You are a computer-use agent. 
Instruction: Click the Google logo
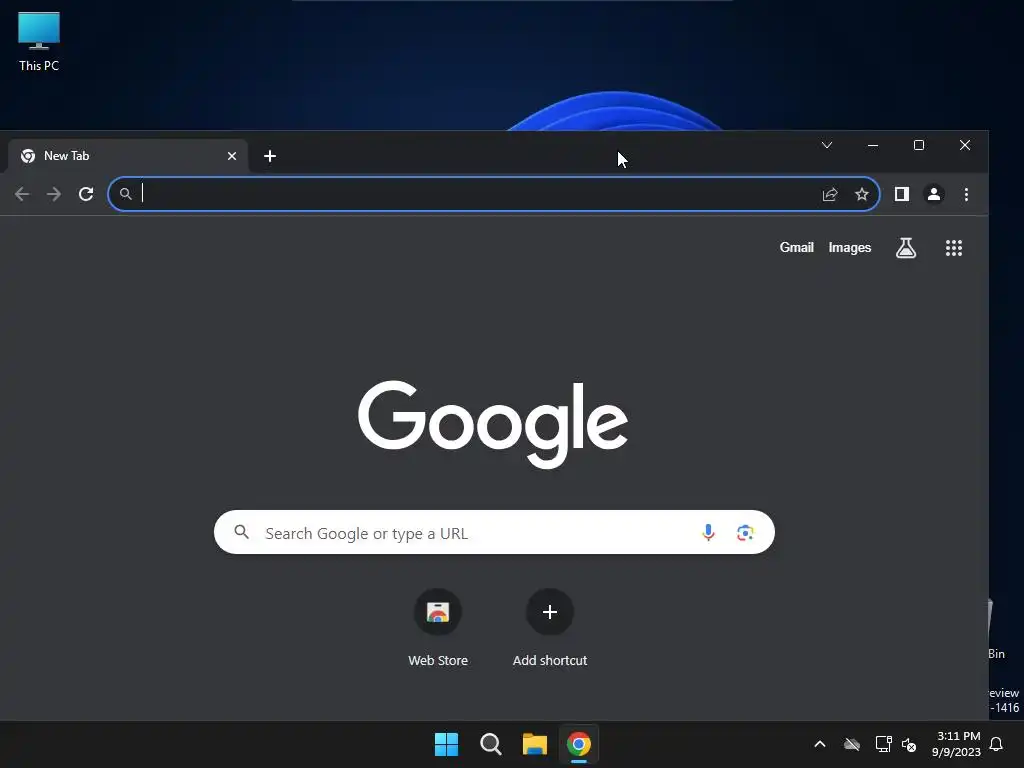(x=493, y=424)
